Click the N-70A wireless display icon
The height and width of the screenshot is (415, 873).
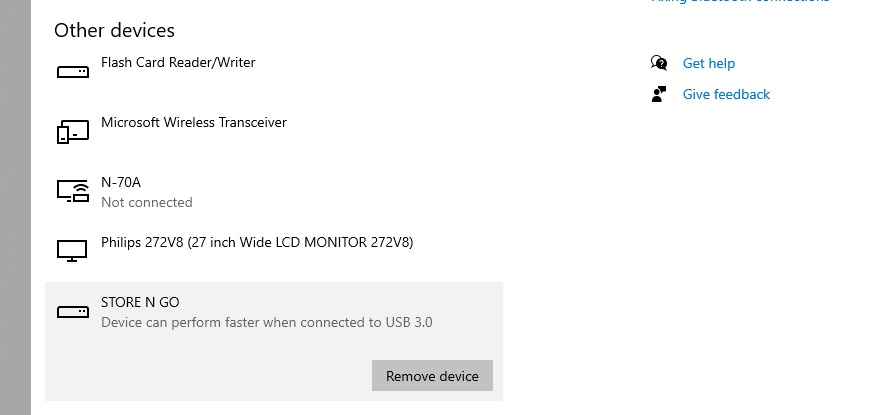point(73,191)
